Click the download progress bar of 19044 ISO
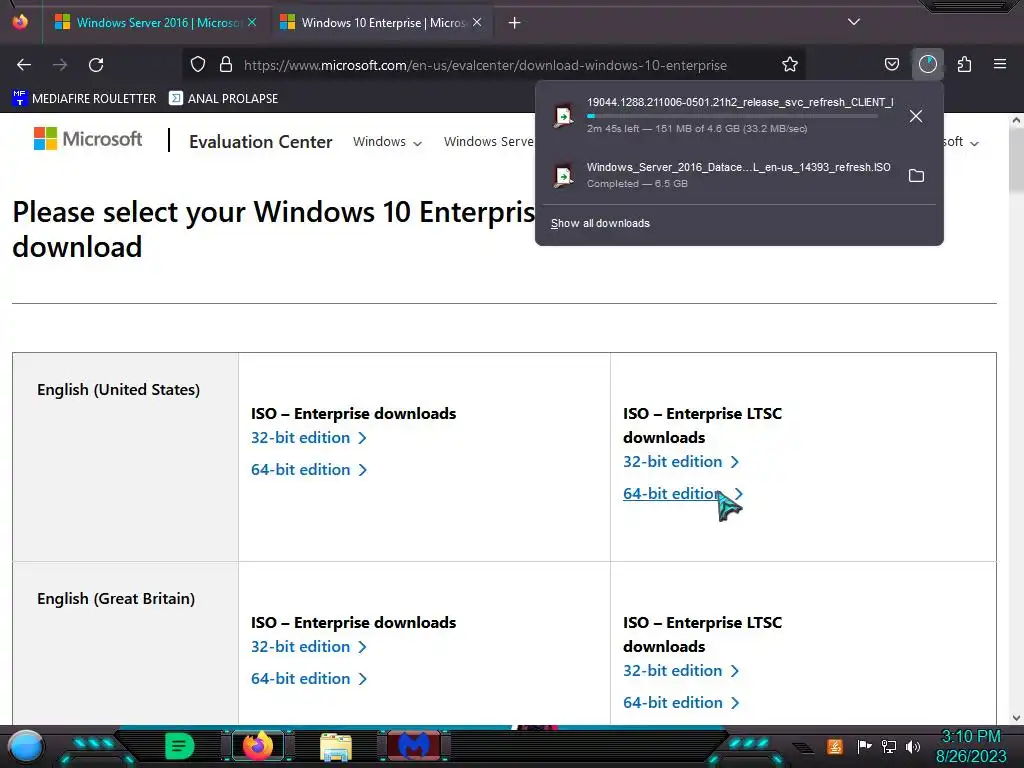 [x=732, y=116]
